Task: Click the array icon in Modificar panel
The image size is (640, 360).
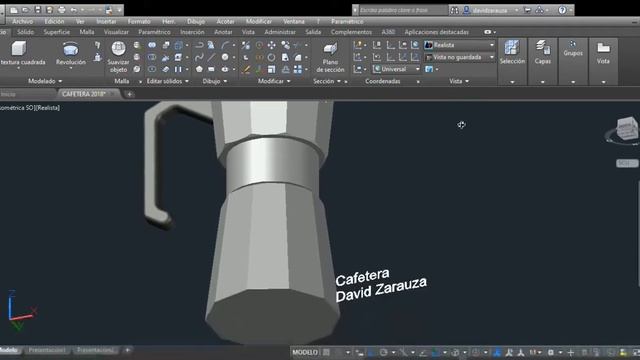Action: coord(298,69)
